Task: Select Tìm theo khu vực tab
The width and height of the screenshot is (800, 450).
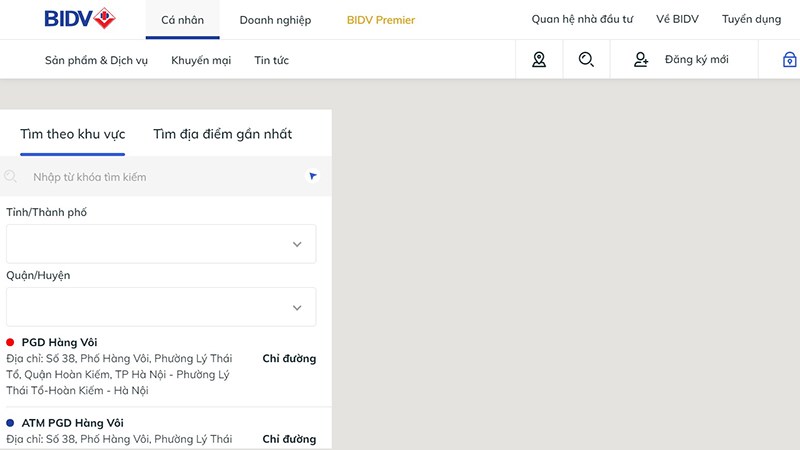Action: pyautogui.click(x=72, y=134)
